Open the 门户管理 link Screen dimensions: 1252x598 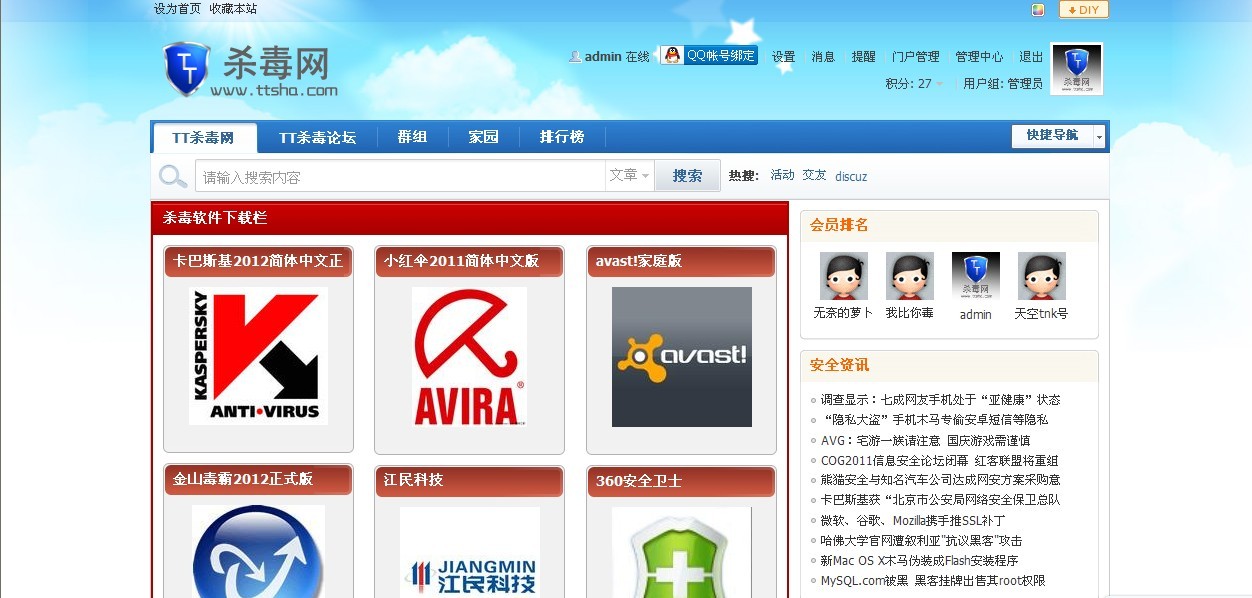point(915,57)
